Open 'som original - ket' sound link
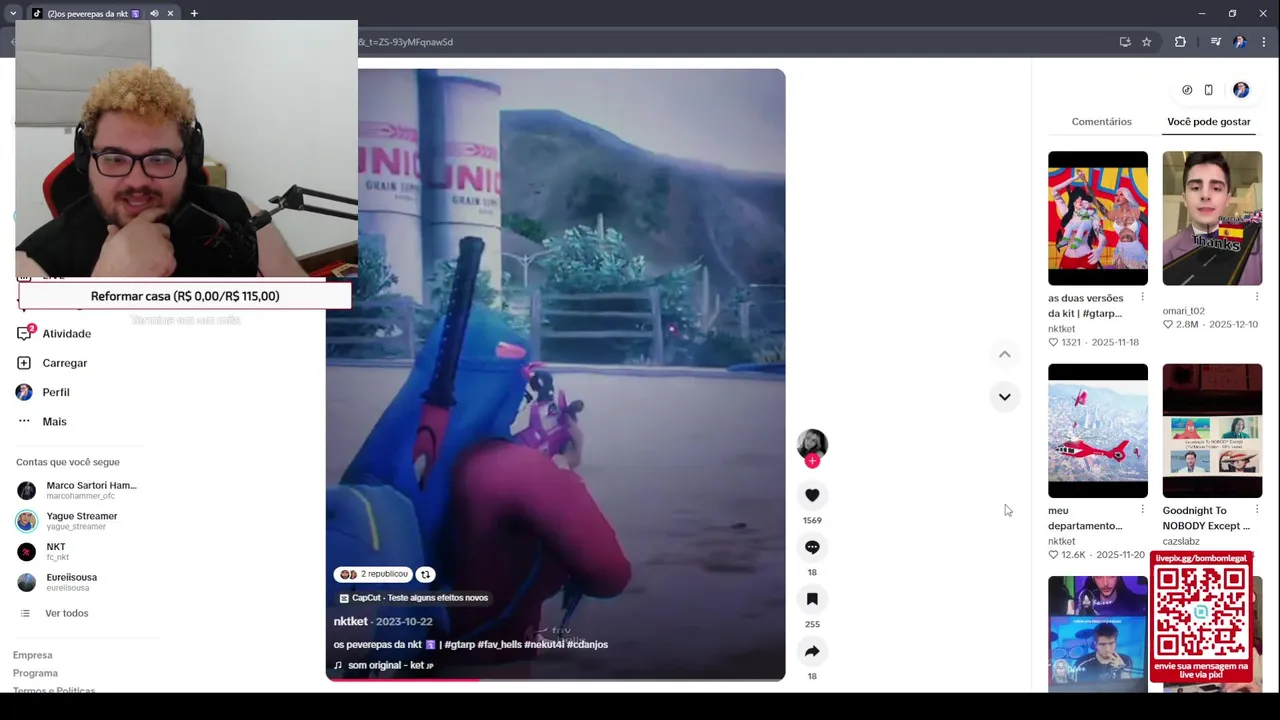 pos(384,665)
